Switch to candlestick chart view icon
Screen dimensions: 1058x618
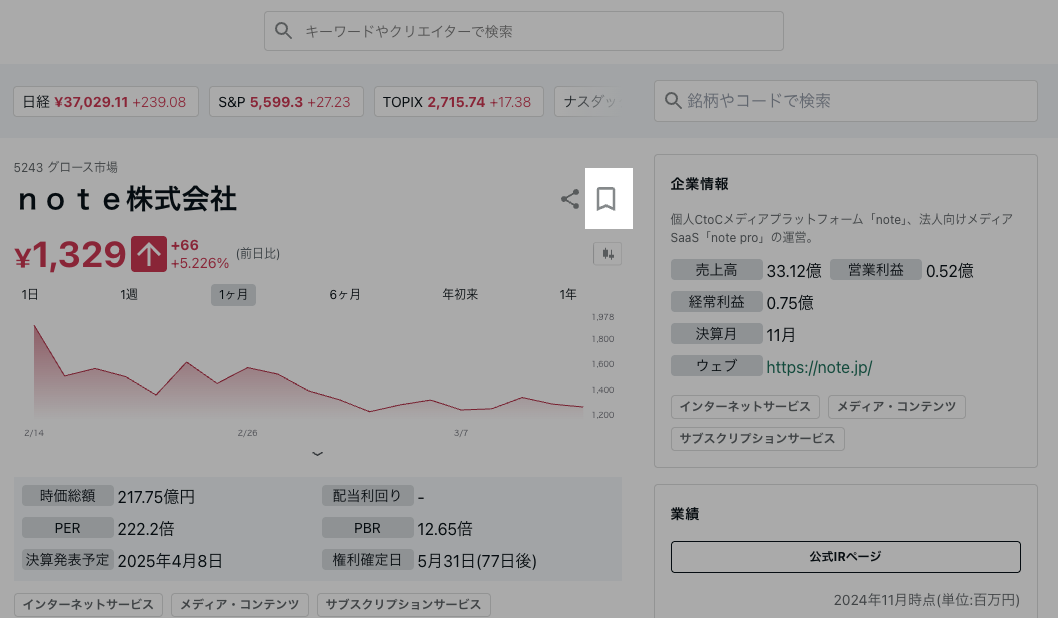coord(607,254)
